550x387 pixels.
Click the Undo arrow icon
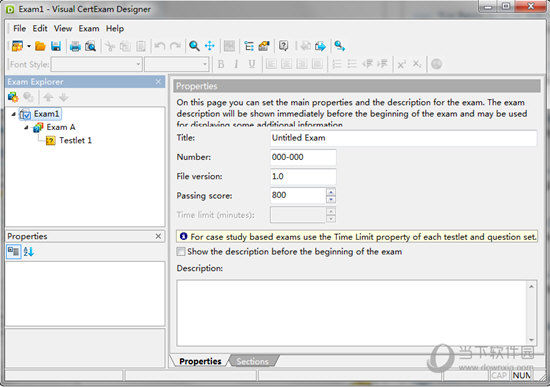pos(160,46)
